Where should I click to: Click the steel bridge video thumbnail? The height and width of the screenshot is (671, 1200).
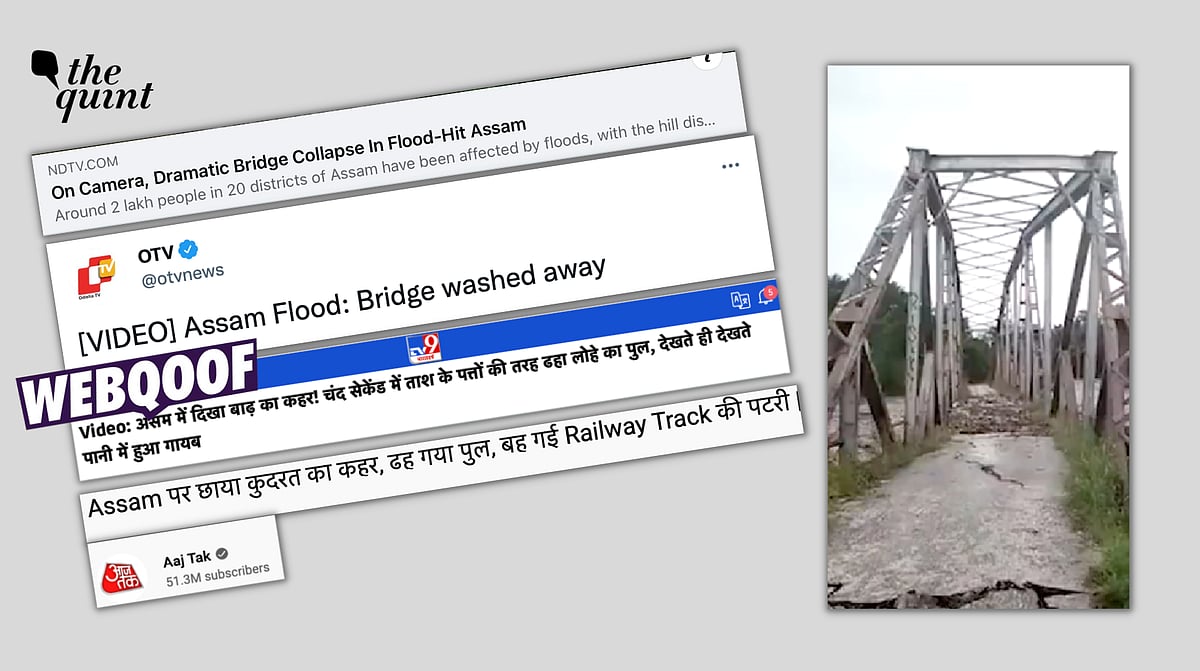tap(978, 337)
